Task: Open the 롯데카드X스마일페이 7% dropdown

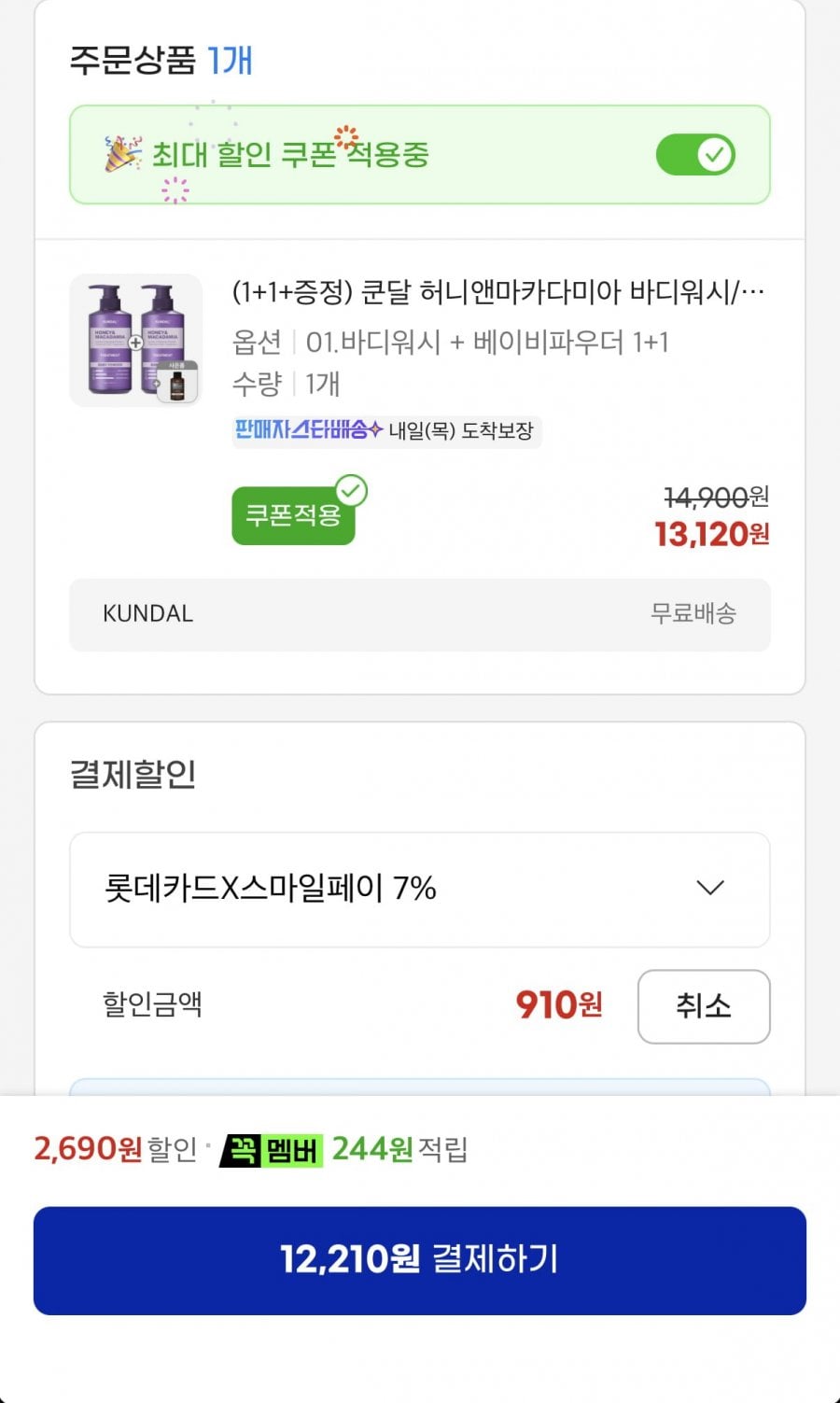Action: pos(420,890)
